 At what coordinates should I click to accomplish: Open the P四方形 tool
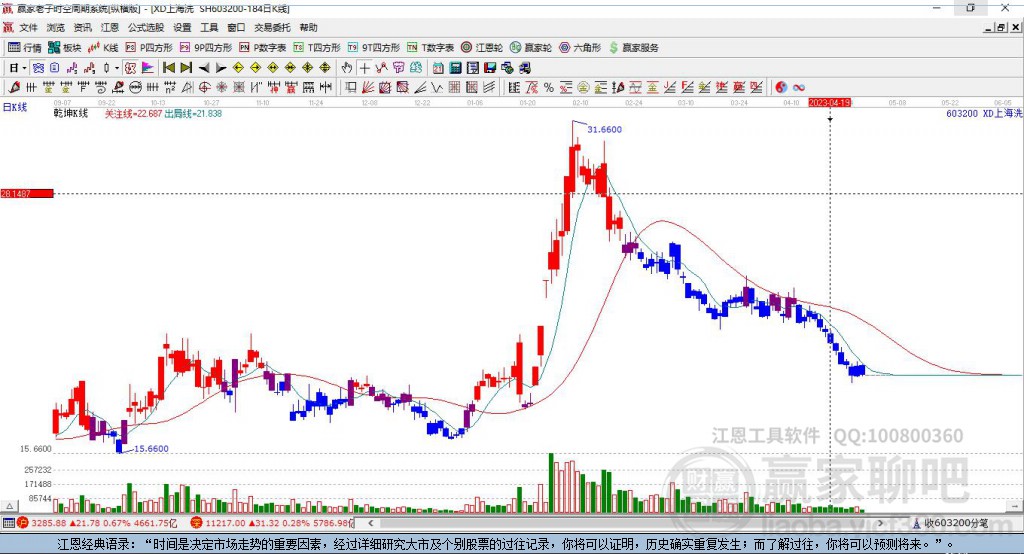coord(149,48)
